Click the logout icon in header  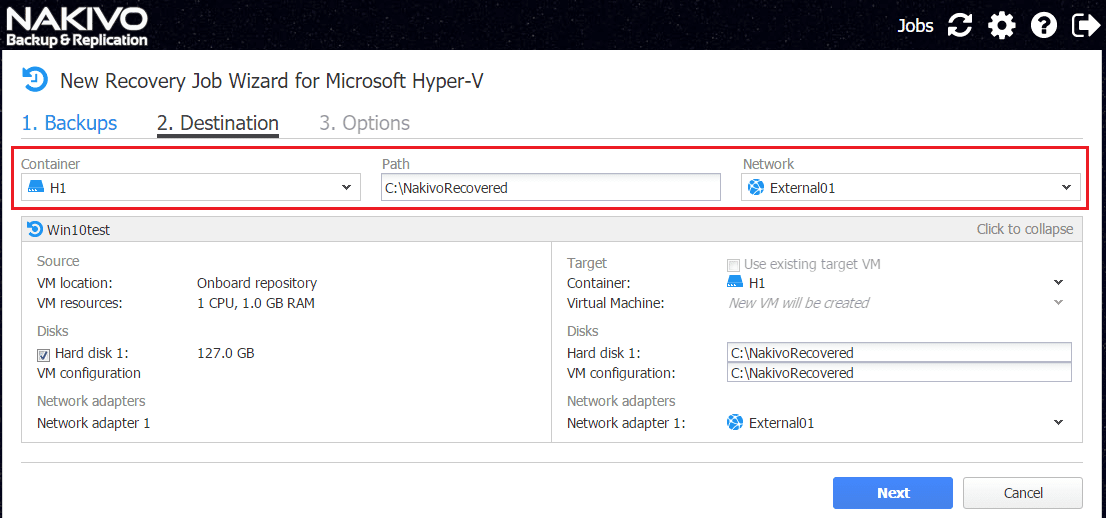tap(1085, 26)
